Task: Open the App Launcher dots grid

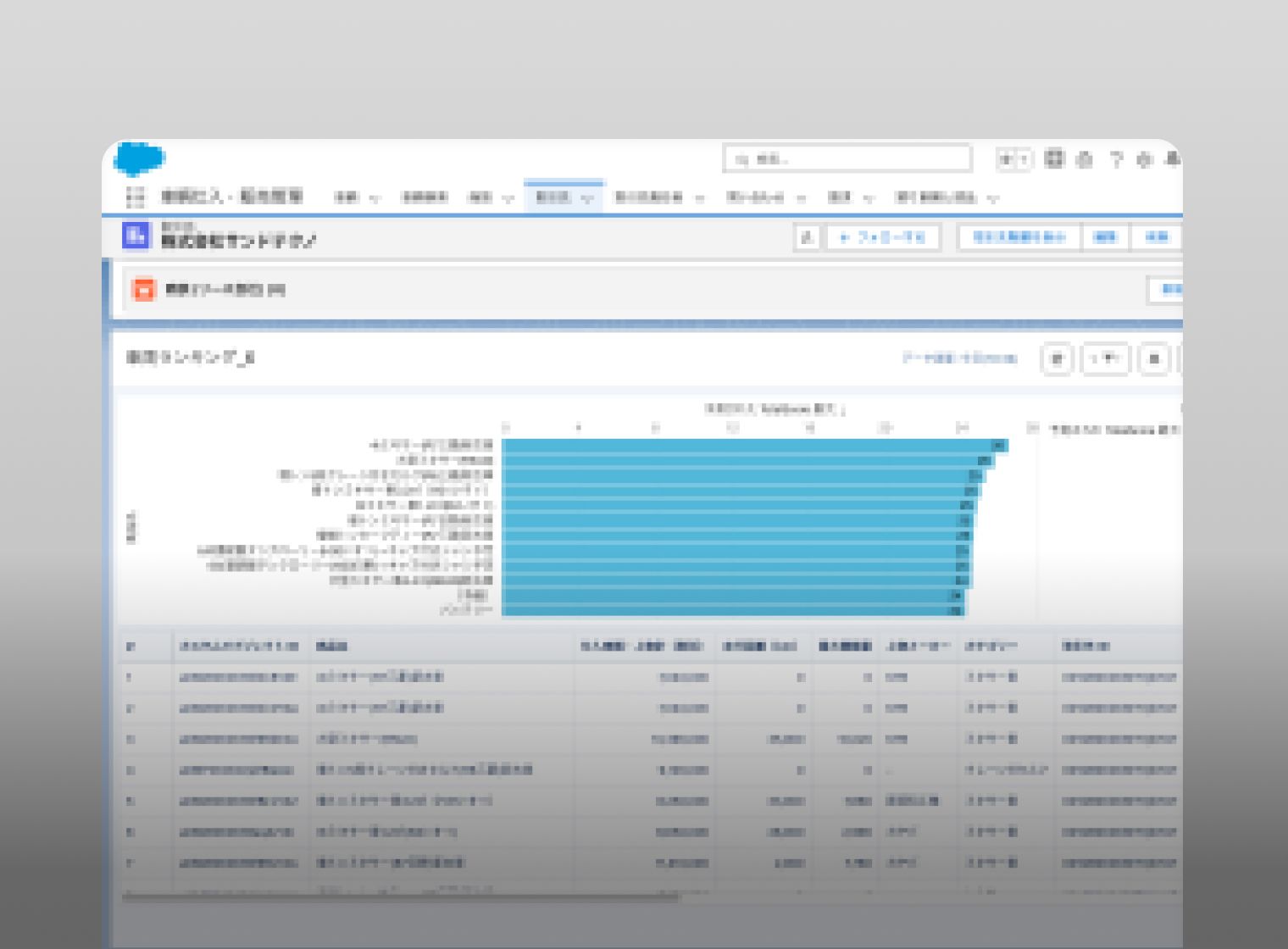Action: [135, 197]
